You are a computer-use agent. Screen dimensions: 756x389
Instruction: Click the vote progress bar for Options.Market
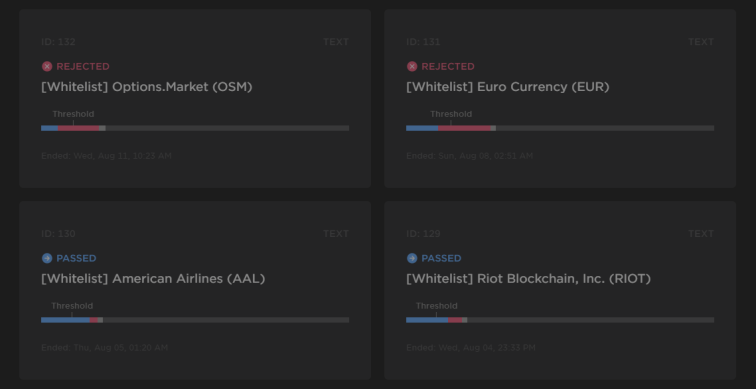195,128
